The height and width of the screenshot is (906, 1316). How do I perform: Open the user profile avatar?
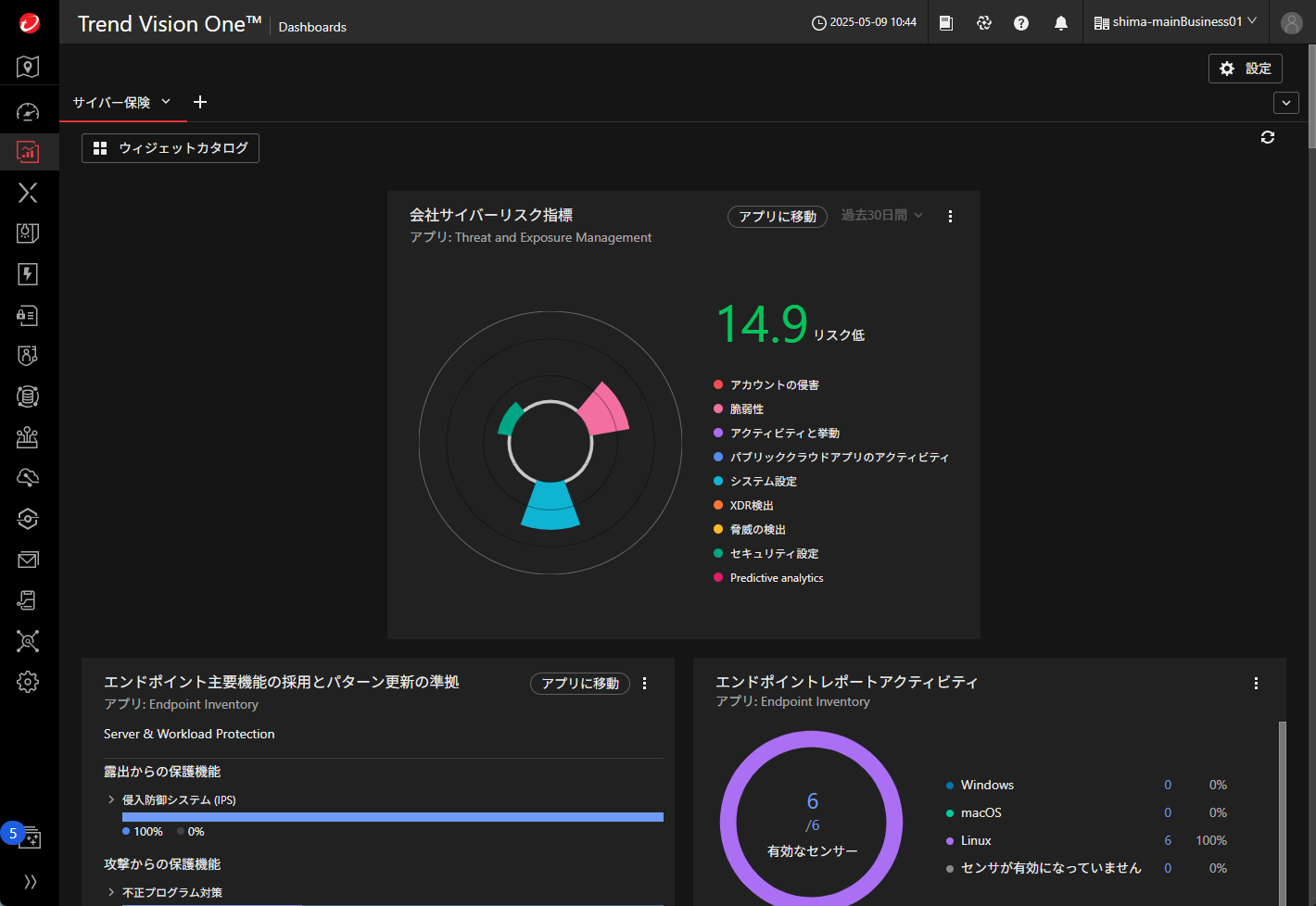[1292, 23]
